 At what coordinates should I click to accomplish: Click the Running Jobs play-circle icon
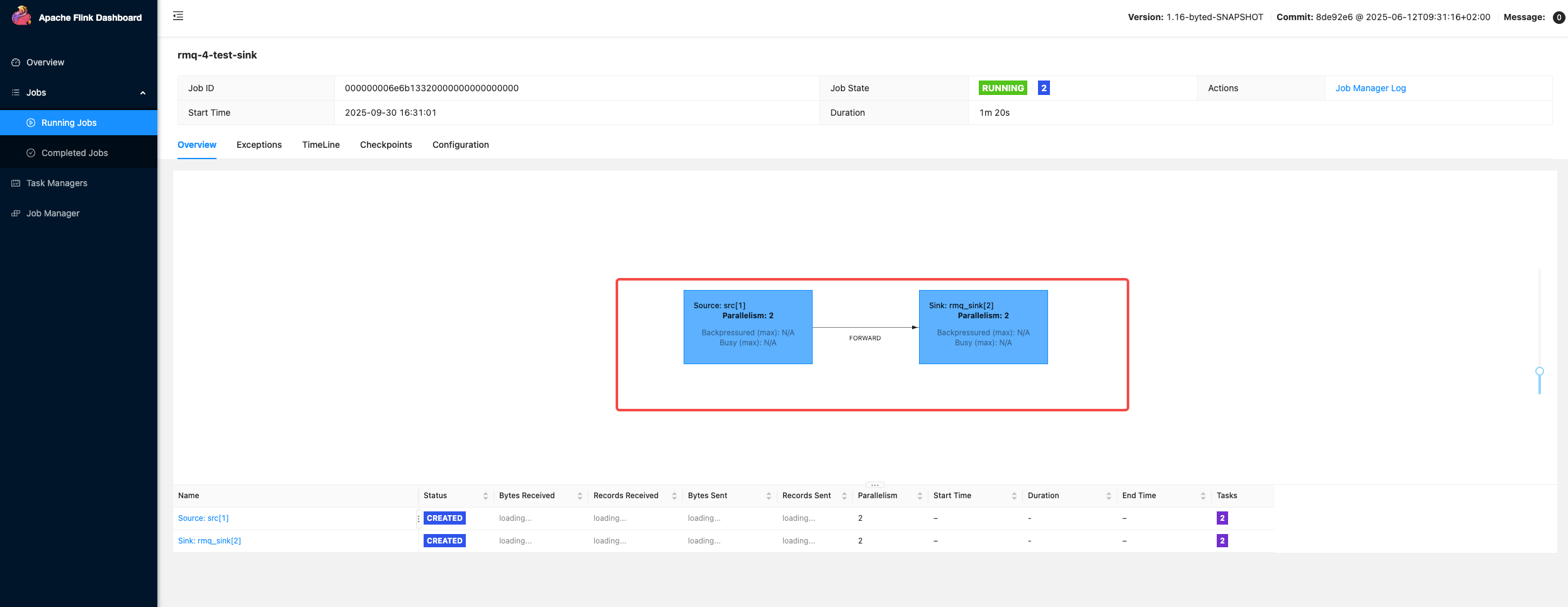(31, 123)
